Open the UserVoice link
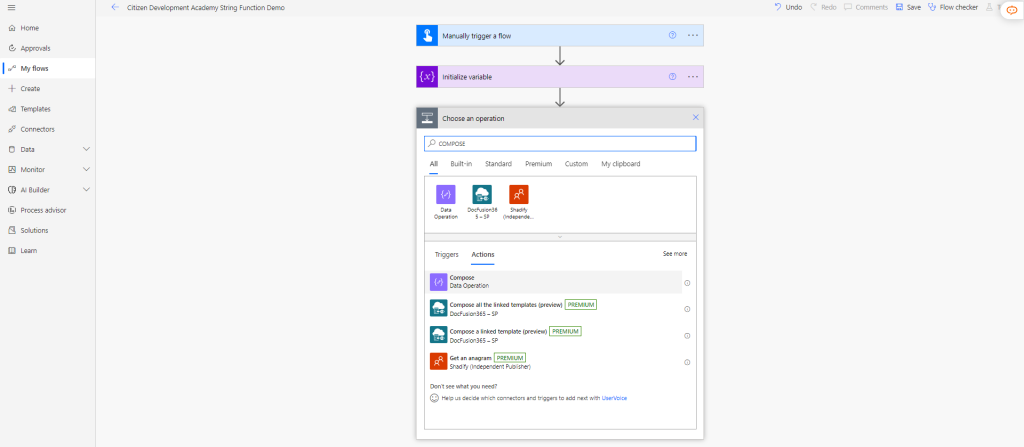 (x=614, y=397)
